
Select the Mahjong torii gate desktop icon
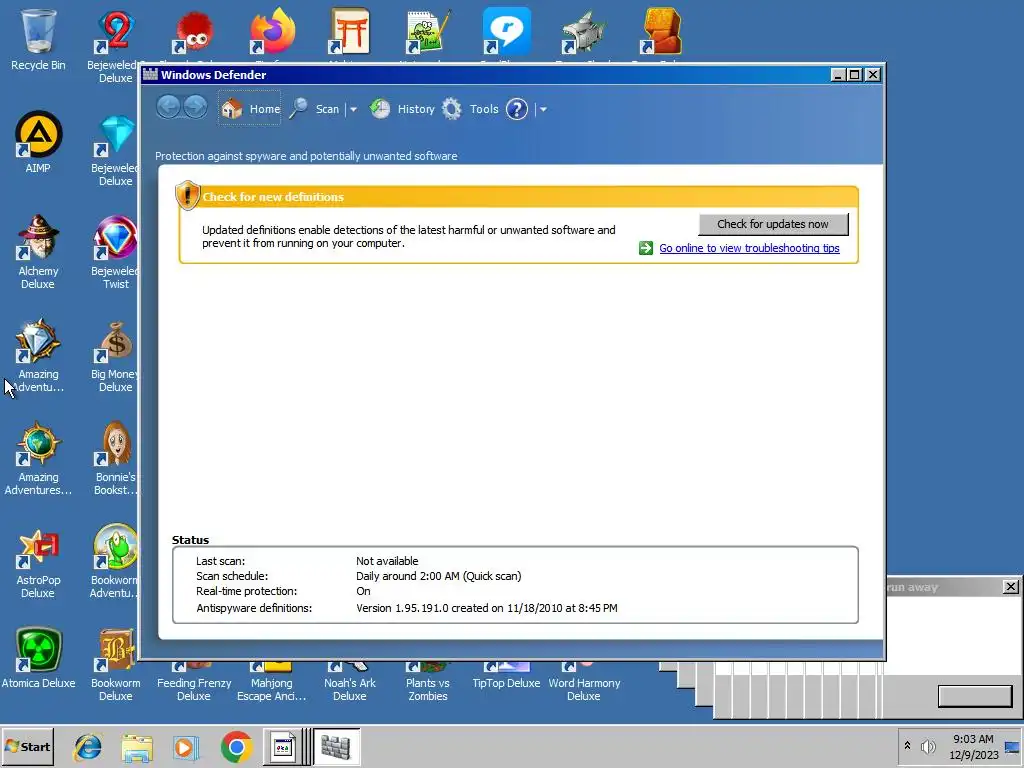coord(349,31)
